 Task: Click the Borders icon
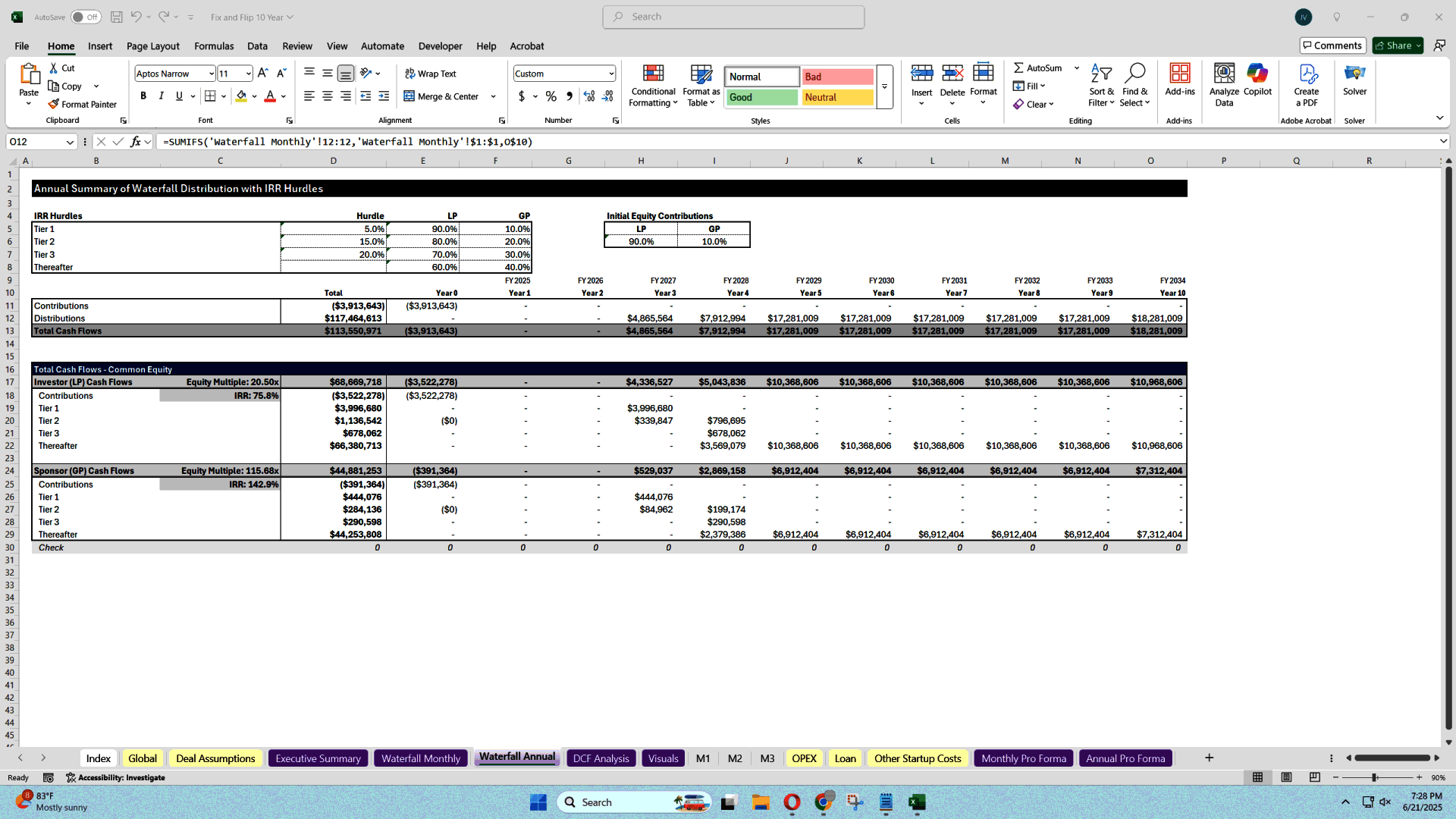(x=210, y=96)
